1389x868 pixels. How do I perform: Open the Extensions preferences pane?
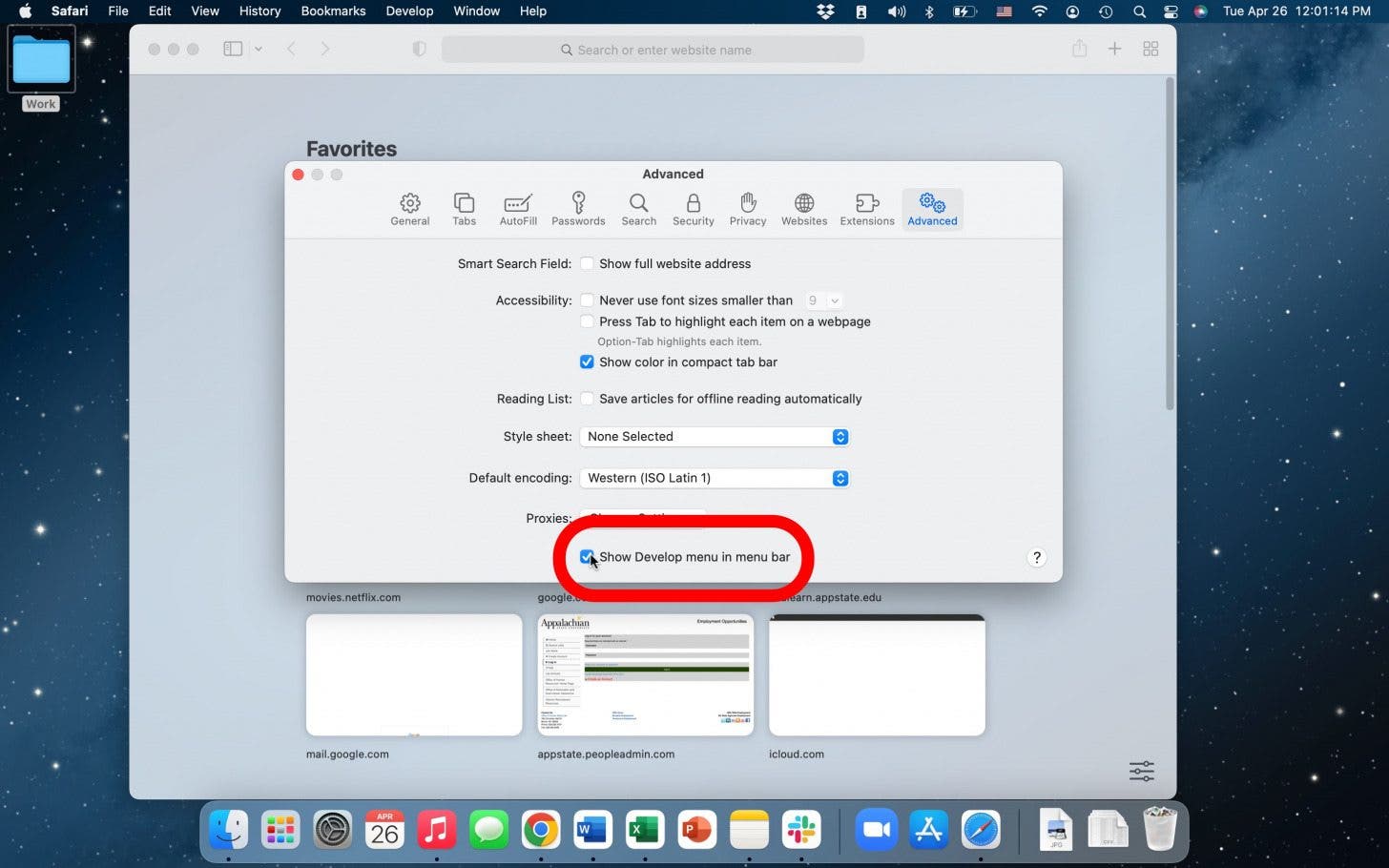(866, 209)
